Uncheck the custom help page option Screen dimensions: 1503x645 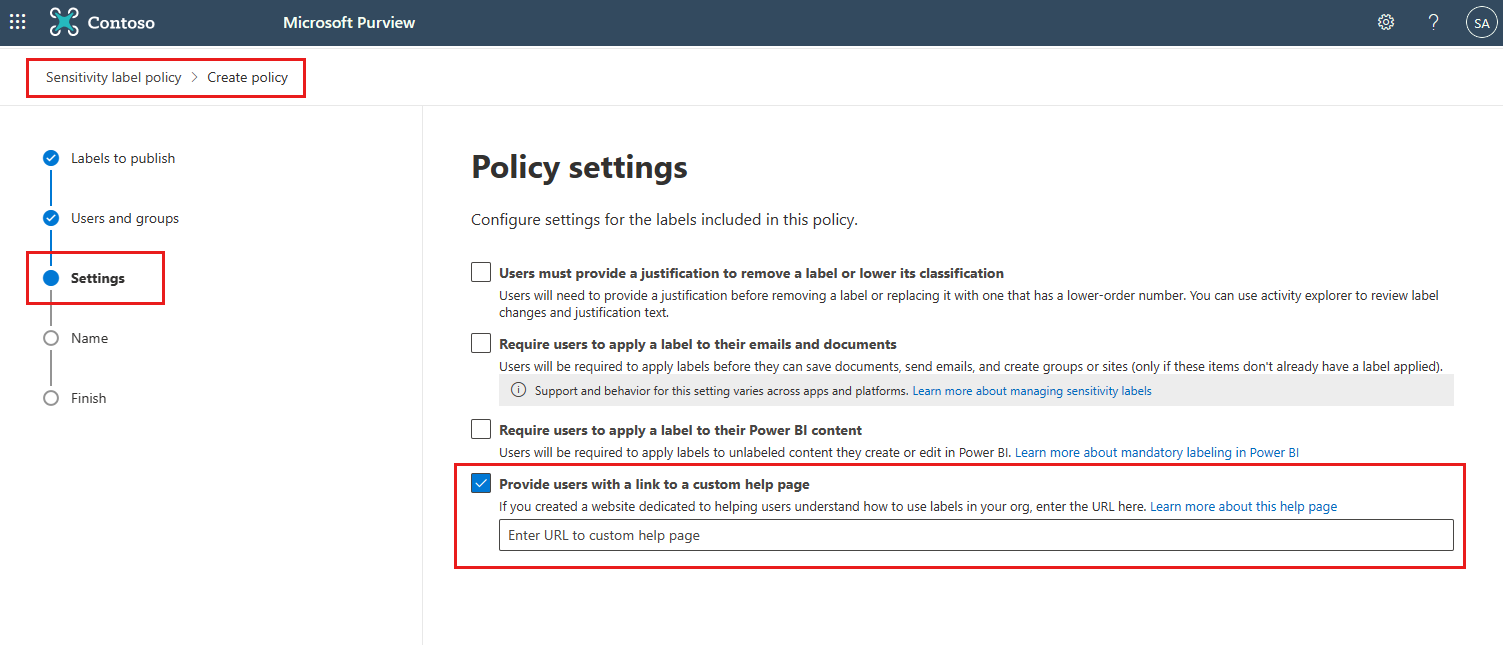point(481,482)
